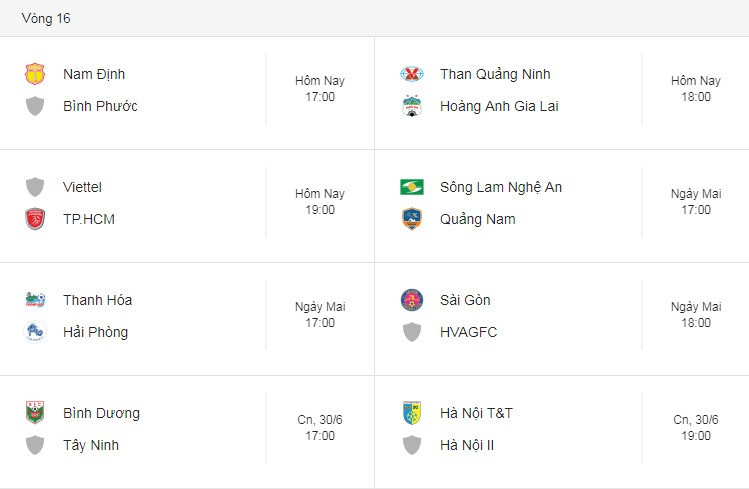Select the Vòng 16 round header

pos(46,19)
